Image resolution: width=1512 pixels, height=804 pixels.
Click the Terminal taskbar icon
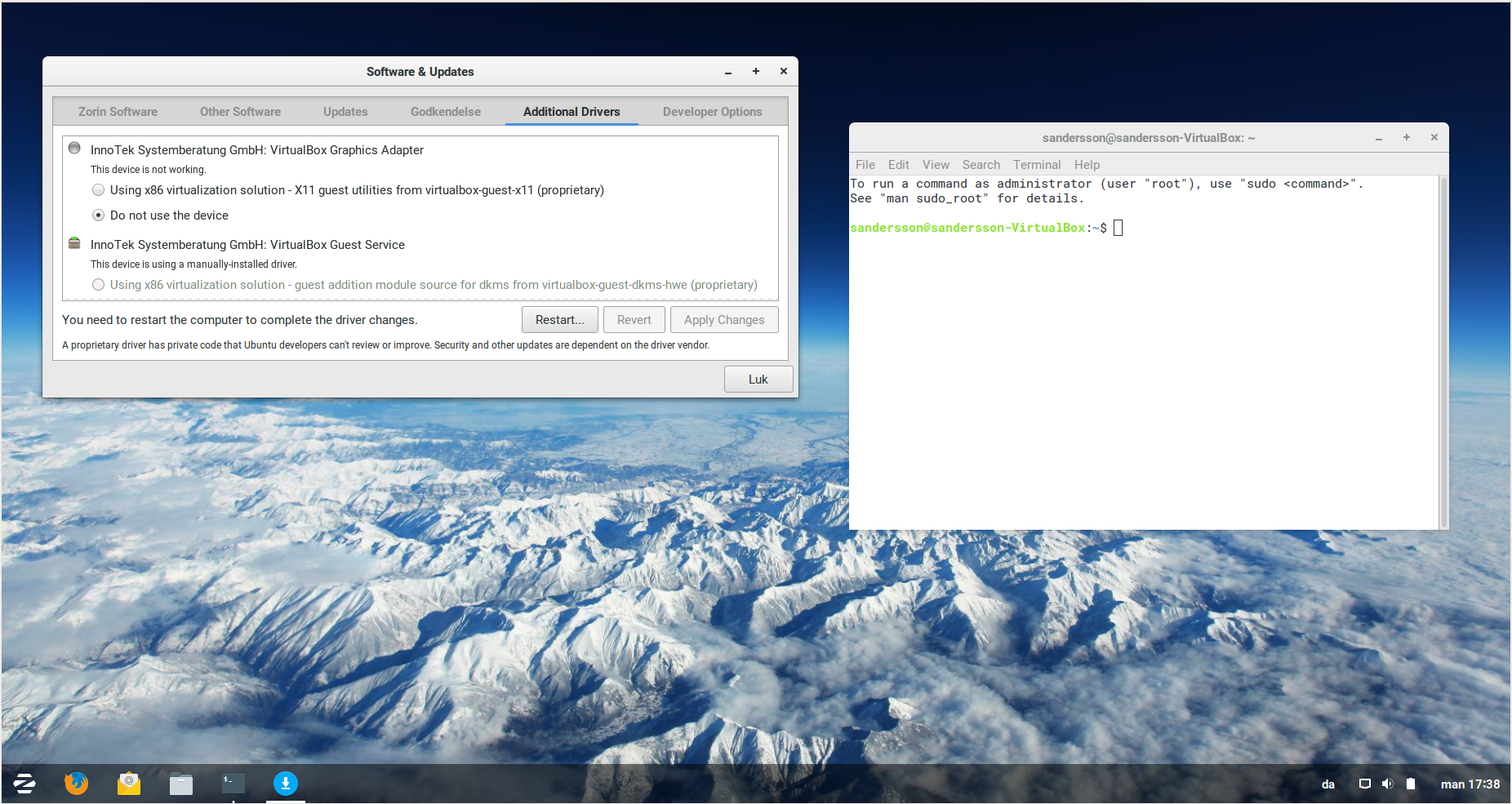(x=233, y=784)
